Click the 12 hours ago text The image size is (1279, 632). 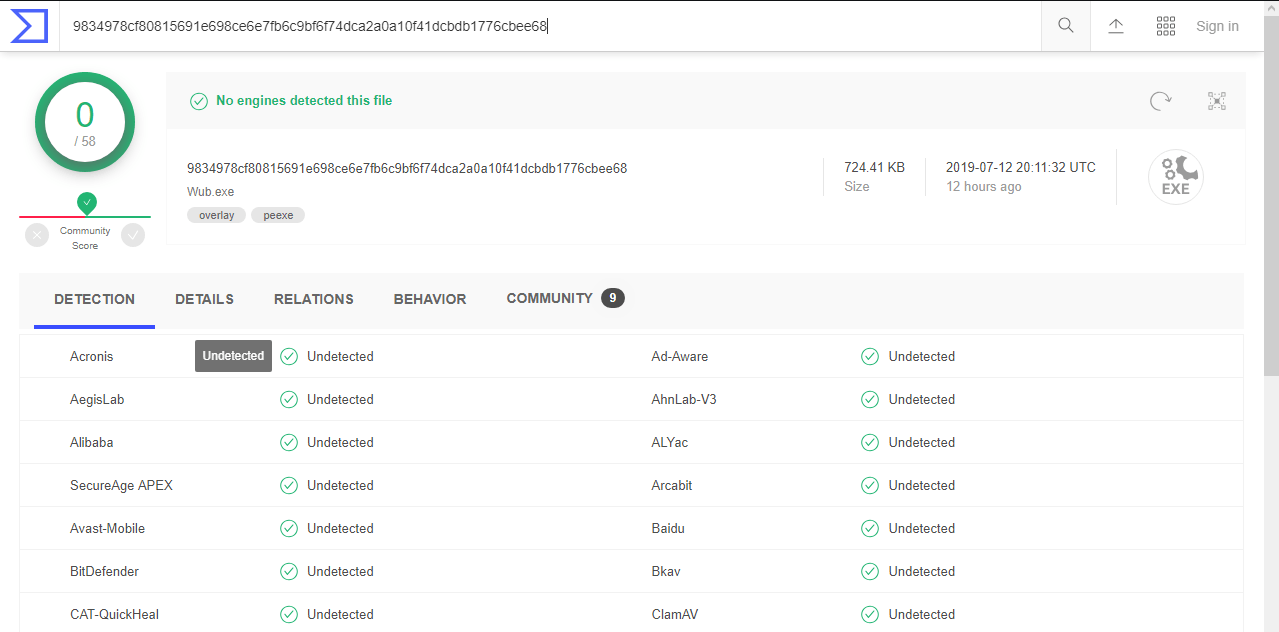pos(984,186)
